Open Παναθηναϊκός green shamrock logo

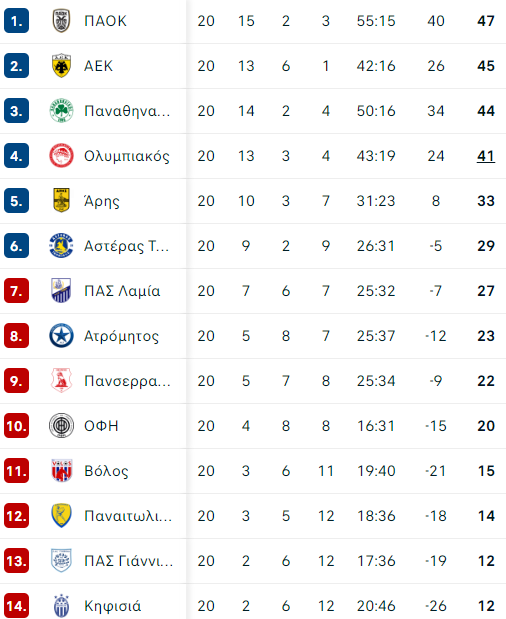pos(62,111)
